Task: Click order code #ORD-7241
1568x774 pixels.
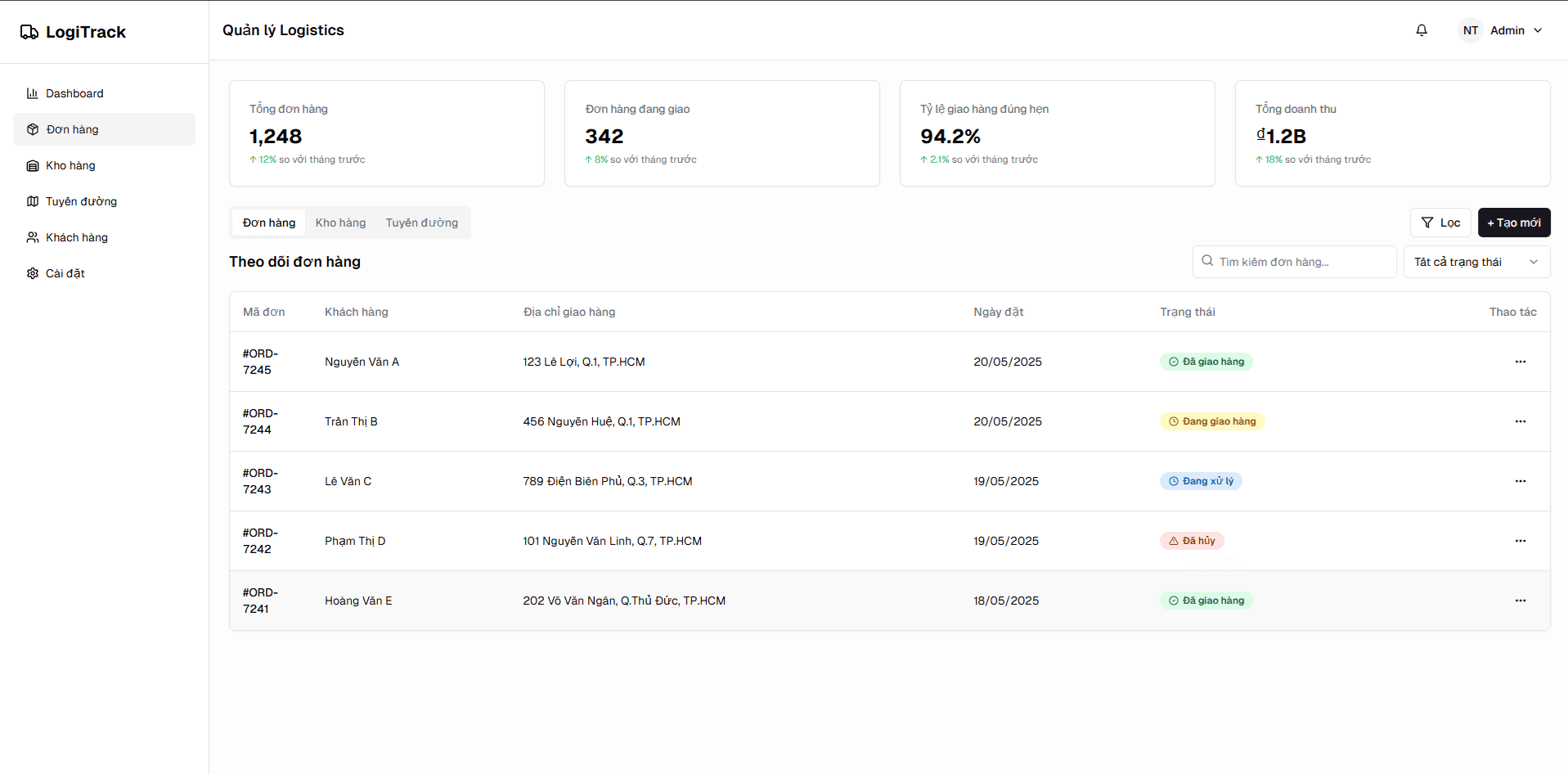Action: point(260,601)
